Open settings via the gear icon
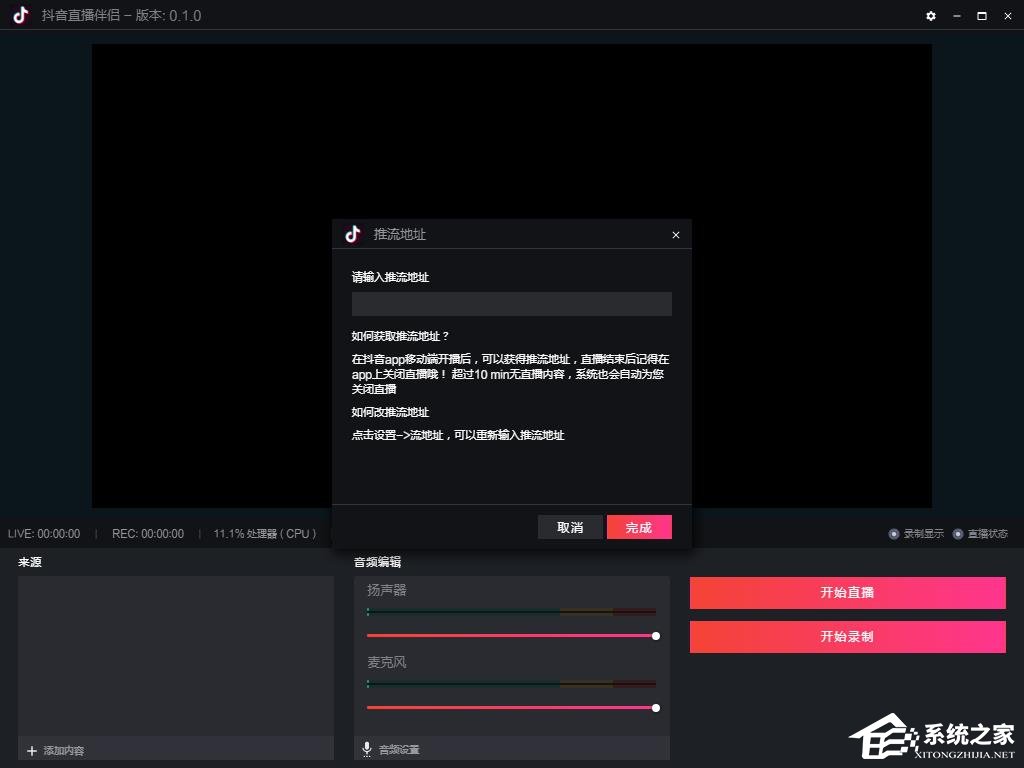 (x=931, y=16)
